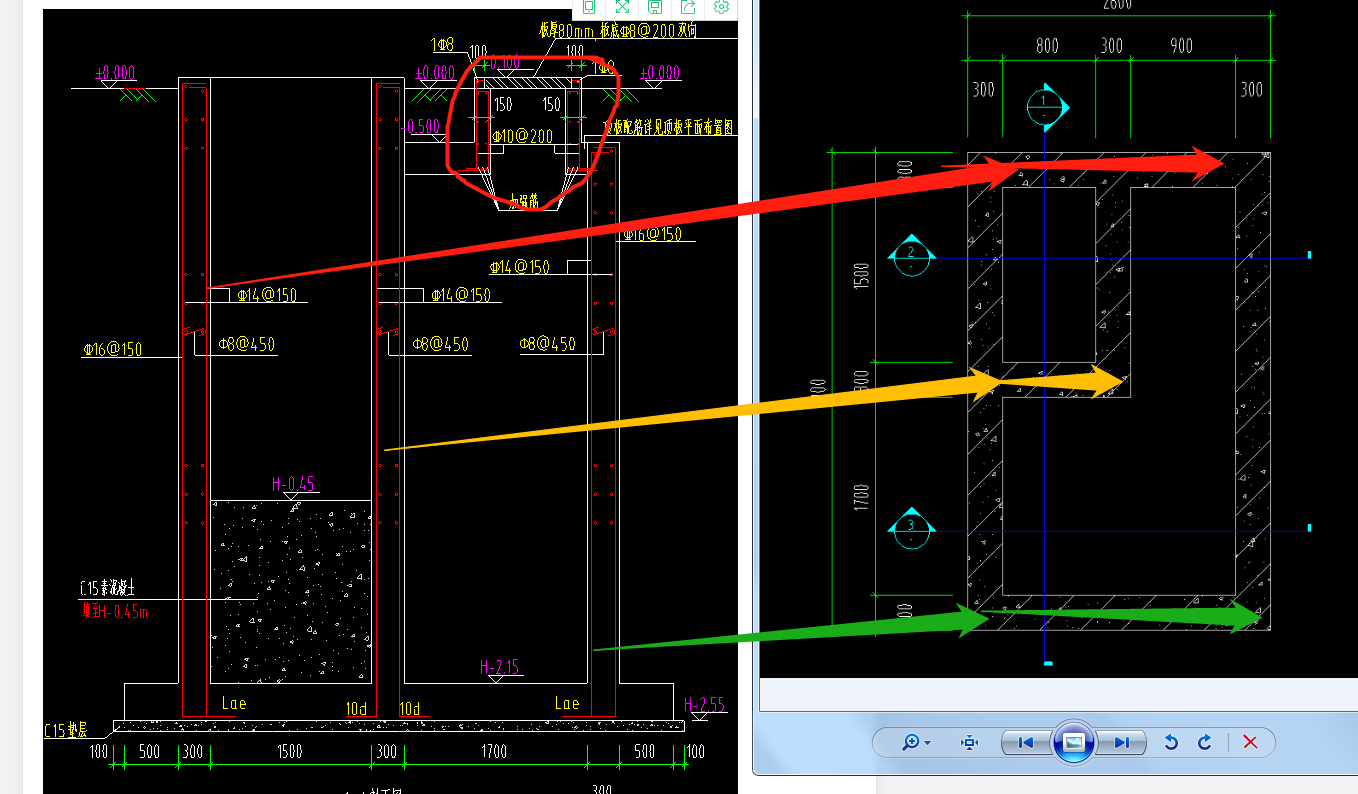This screenshot has width=1358, height=794.
Task: Click the -0.500 elevation label
Action: tap(421, 127)
